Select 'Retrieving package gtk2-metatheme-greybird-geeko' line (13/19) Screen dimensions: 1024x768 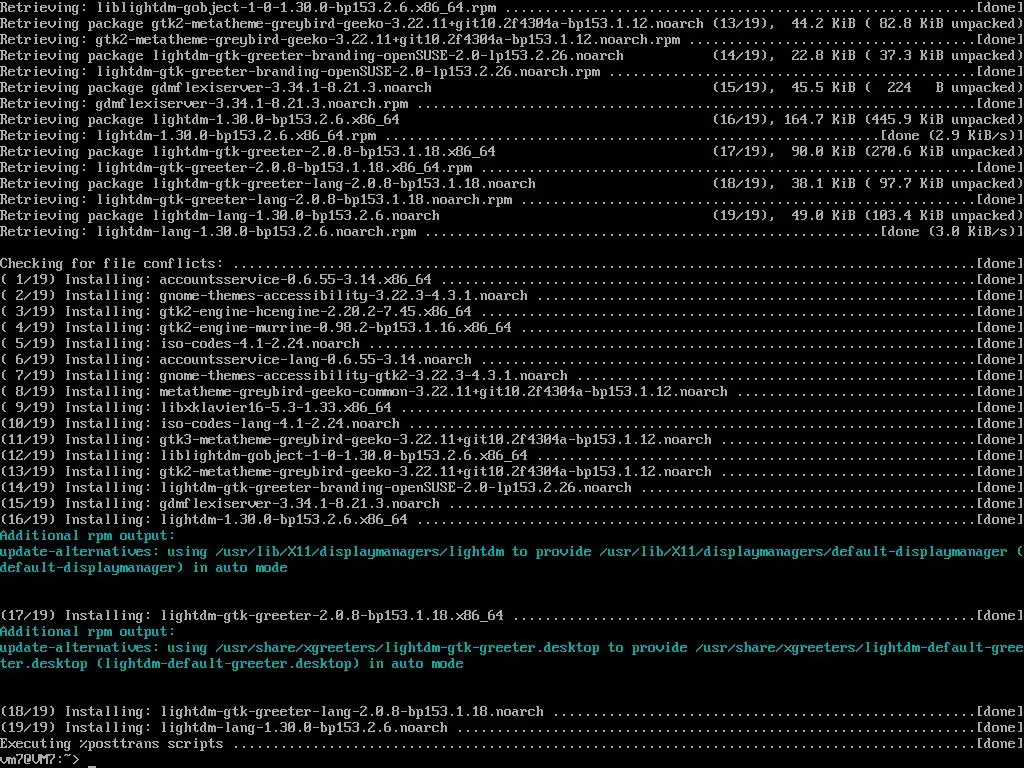(512, 24)
